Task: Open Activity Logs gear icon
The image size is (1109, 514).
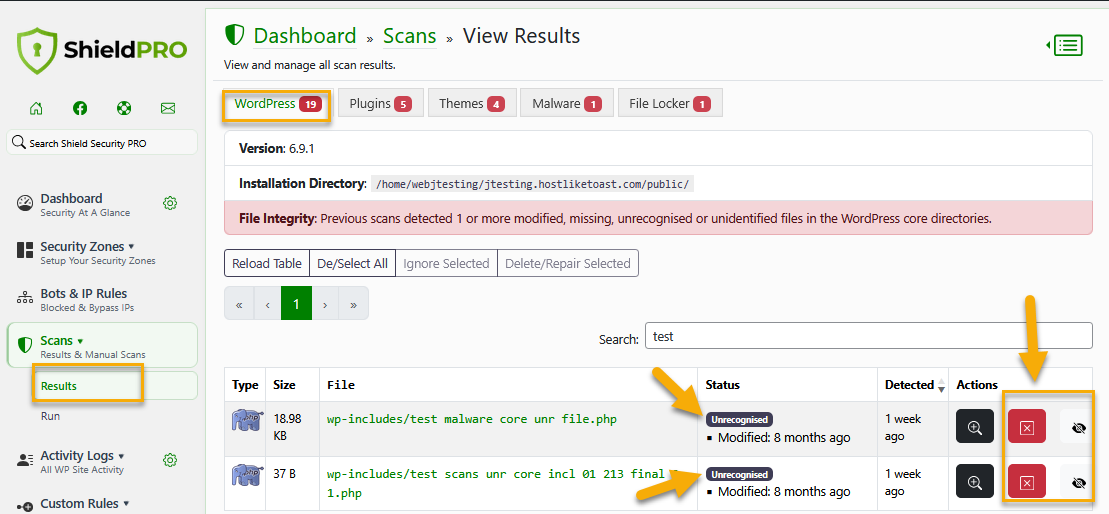Action: [x=170, y=460]
